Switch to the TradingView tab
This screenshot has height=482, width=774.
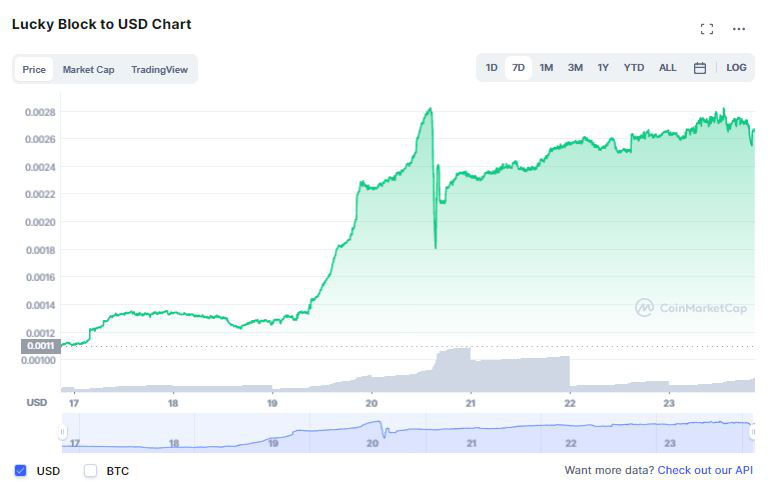[159, 70]
